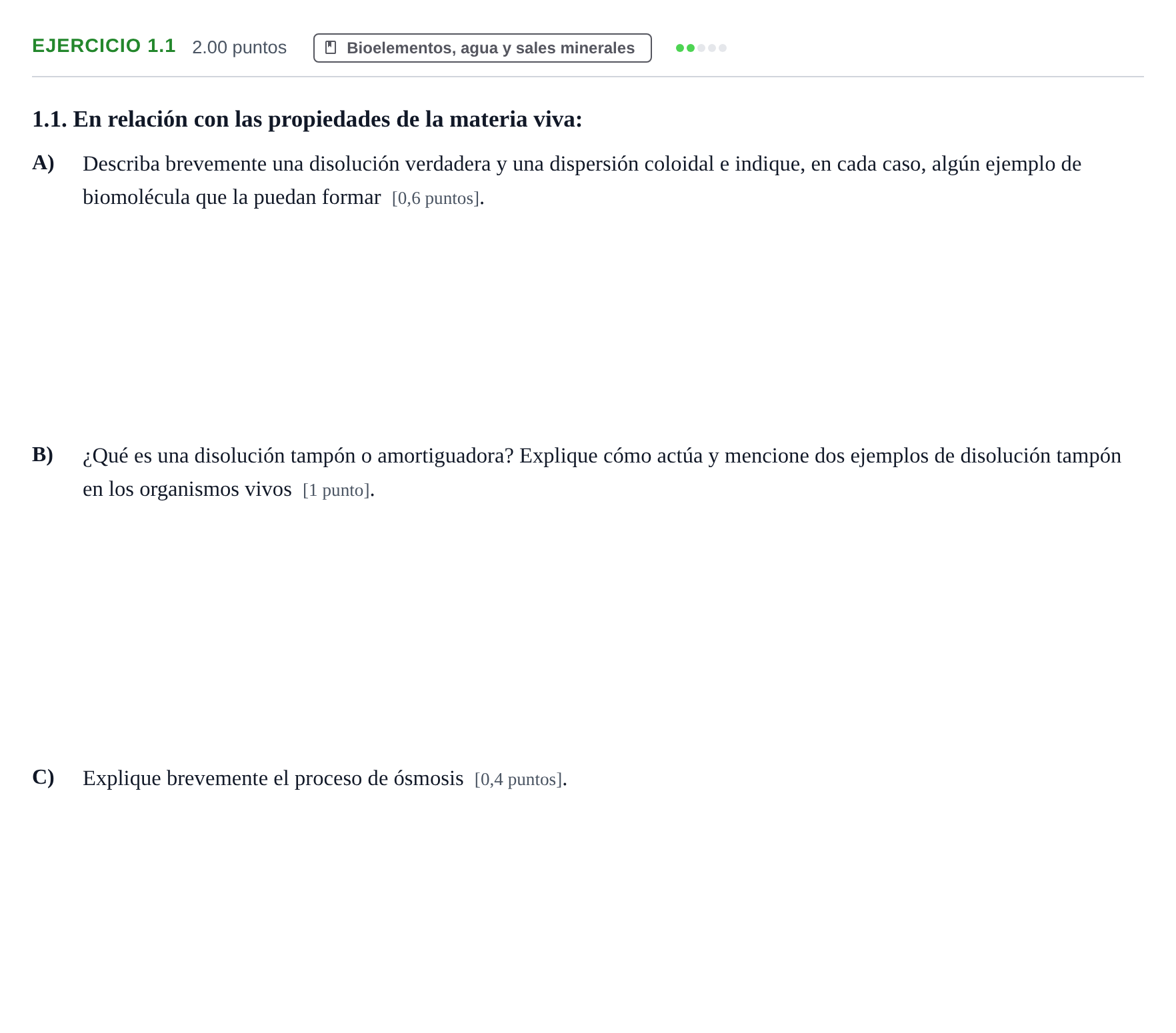Click the B) question label
This screenshot has width=1176, height=1033.
pos(43,455)
